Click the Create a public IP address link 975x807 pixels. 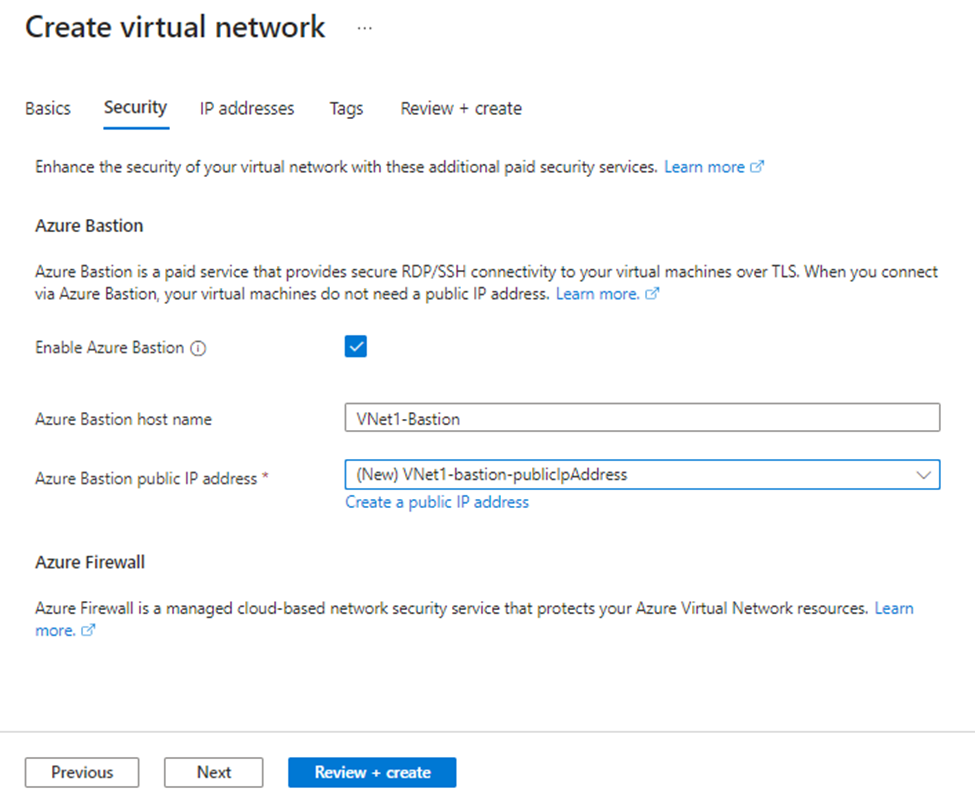tap(437, 502)
